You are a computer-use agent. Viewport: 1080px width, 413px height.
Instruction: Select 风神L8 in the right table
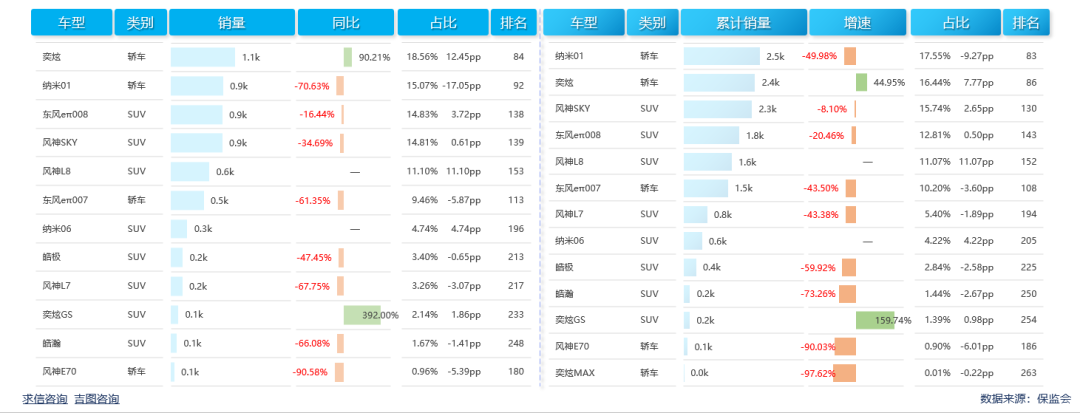click(x=572, y=161)
